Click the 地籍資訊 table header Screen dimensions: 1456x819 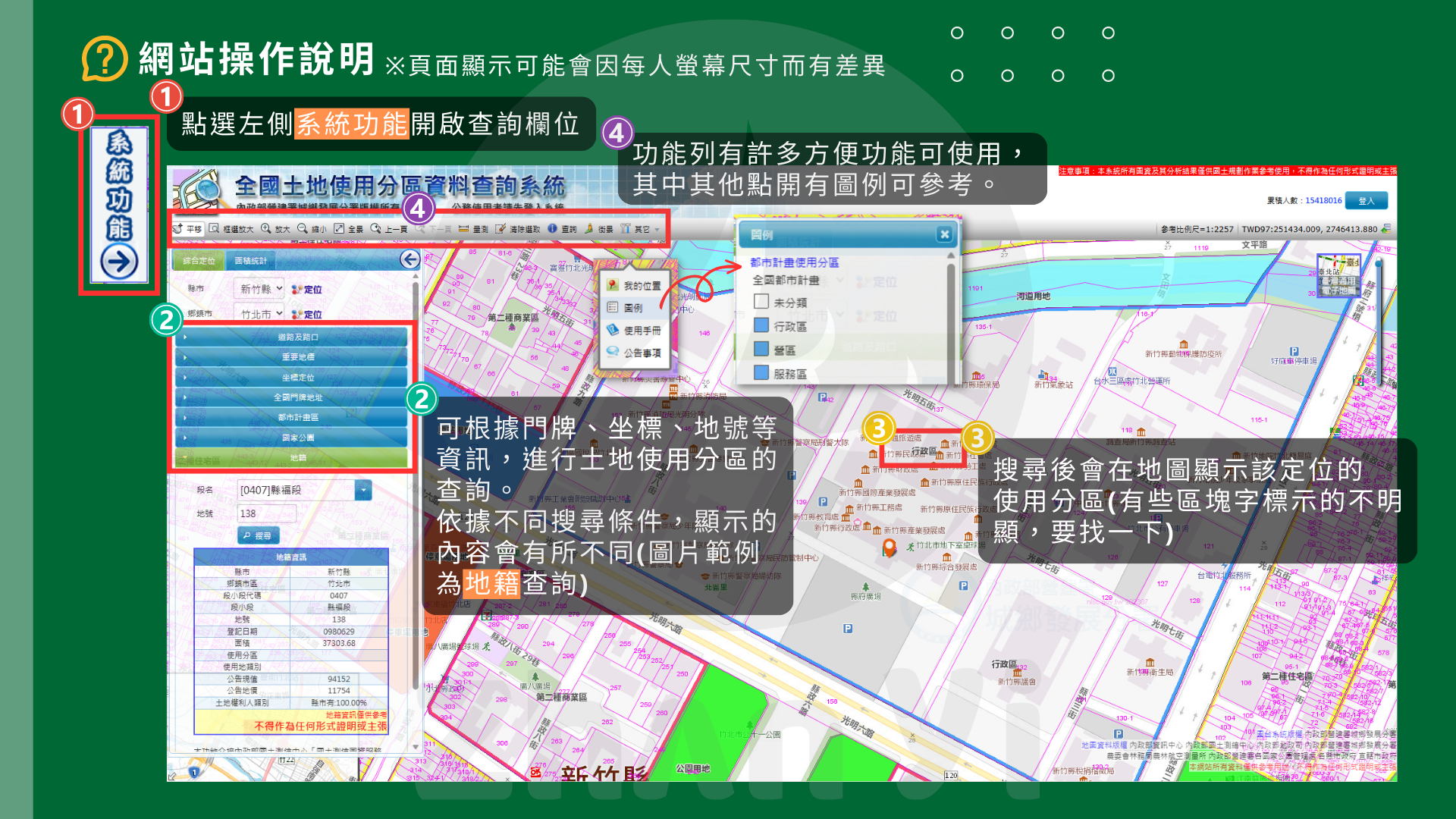tap(291, 557)
